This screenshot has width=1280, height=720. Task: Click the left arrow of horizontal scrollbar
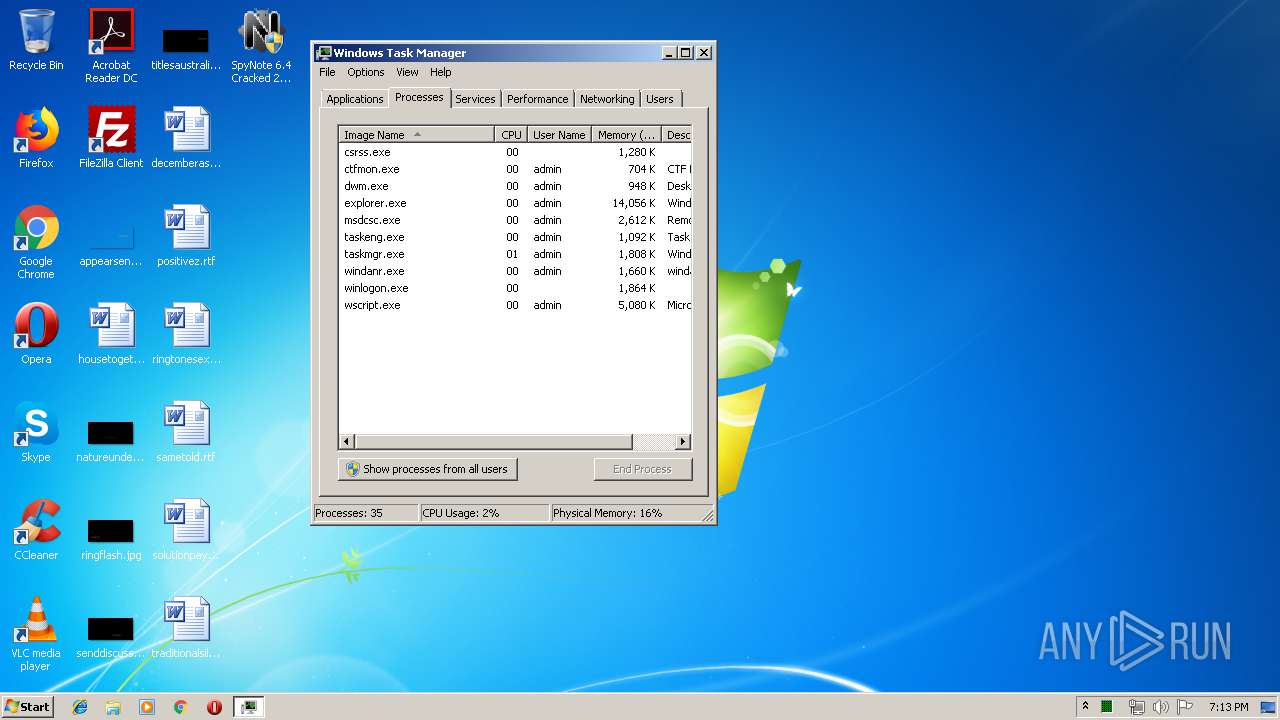(x=347, y=441)
